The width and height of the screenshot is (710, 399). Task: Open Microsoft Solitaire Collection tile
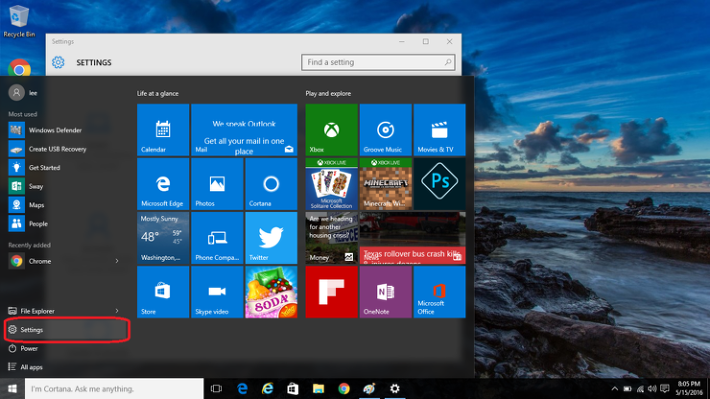coord(331,184)
